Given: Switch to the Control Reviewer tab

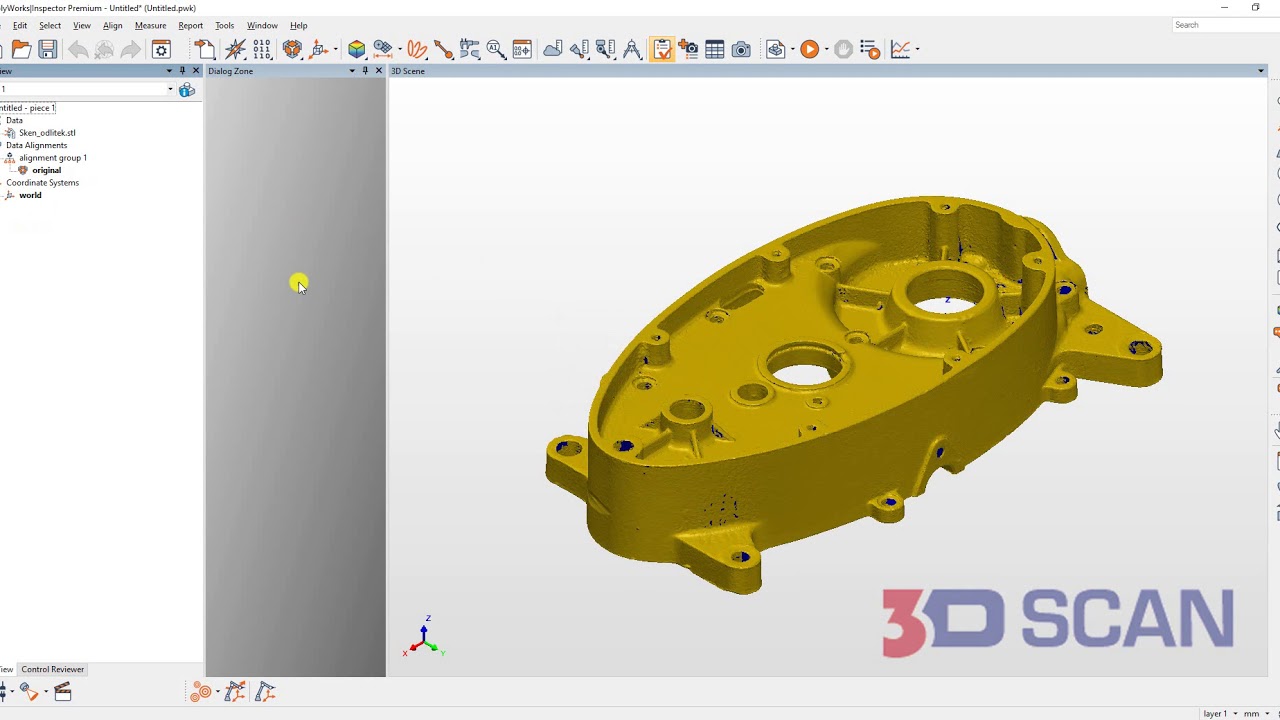Looking at the screenshot, I should point(52,669).
